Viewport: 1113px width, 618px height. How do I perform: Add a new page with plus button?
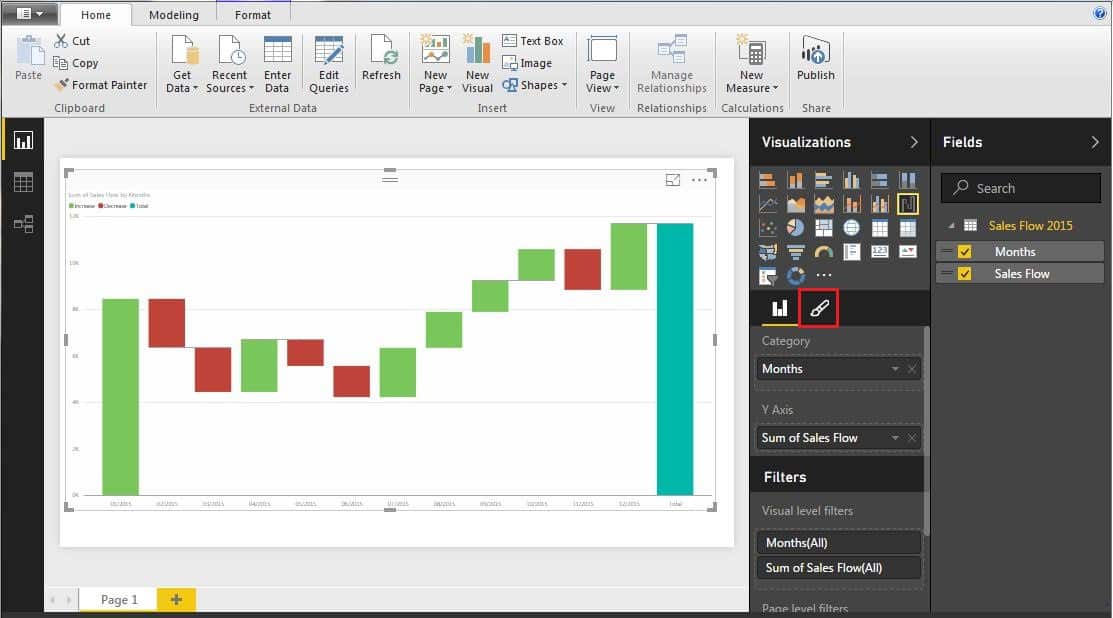pos(176,599)
